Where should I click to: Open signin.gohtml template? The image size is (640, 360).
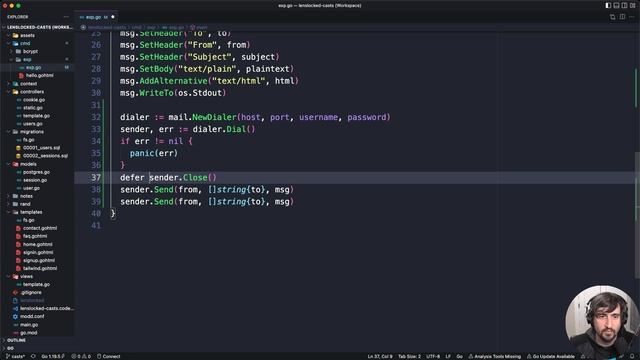tap(38, 252)
